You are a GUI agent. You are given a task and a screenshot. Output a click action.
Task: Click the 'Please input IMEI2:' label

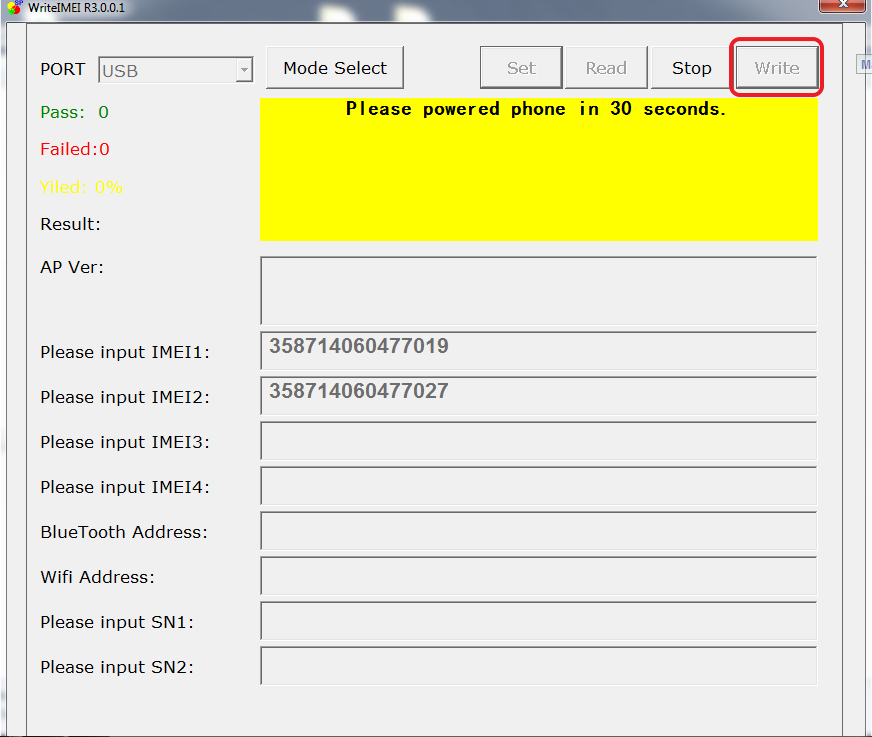pos(125,397)
